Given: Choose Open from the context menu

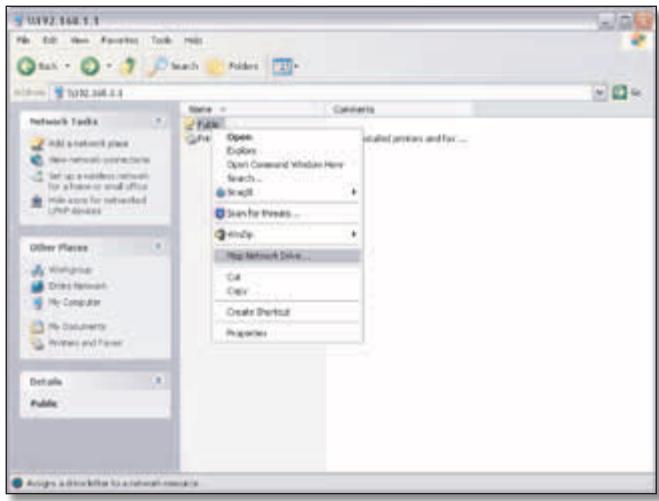Looking at the screenshot, I should (287, 137).
